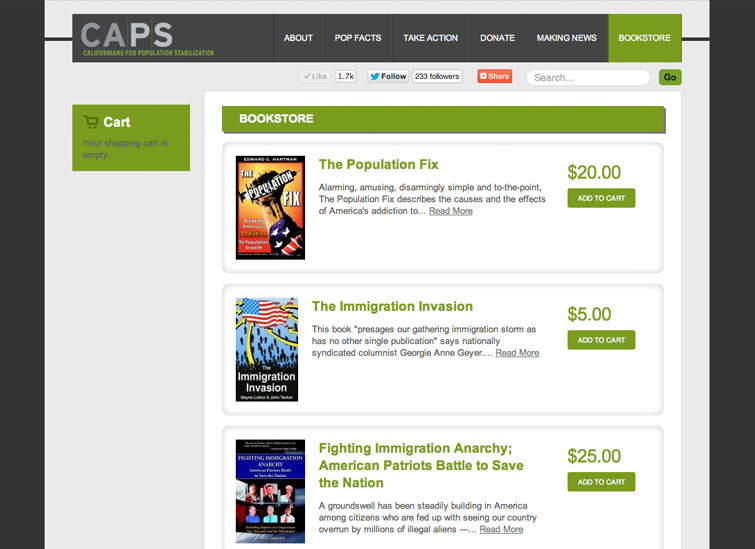Click the CAPS logo in header
Image resolution: width=755 pixels, height=549 pixels.
[148, 38]
